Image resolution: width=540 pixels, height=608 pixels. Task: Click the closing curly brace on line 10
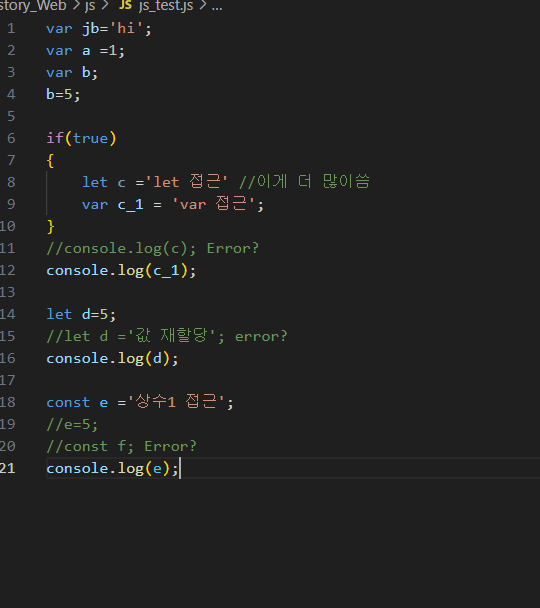tap(50, 226)
